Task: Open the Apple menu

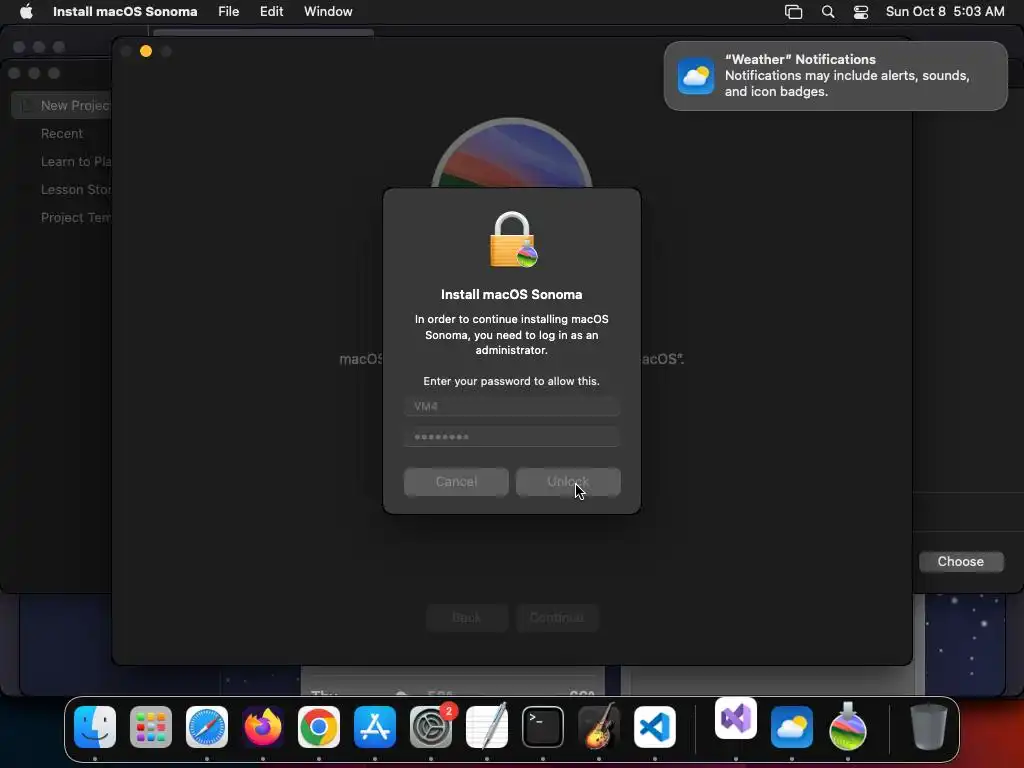Action: pyautogui.click(x=26, y=11)
